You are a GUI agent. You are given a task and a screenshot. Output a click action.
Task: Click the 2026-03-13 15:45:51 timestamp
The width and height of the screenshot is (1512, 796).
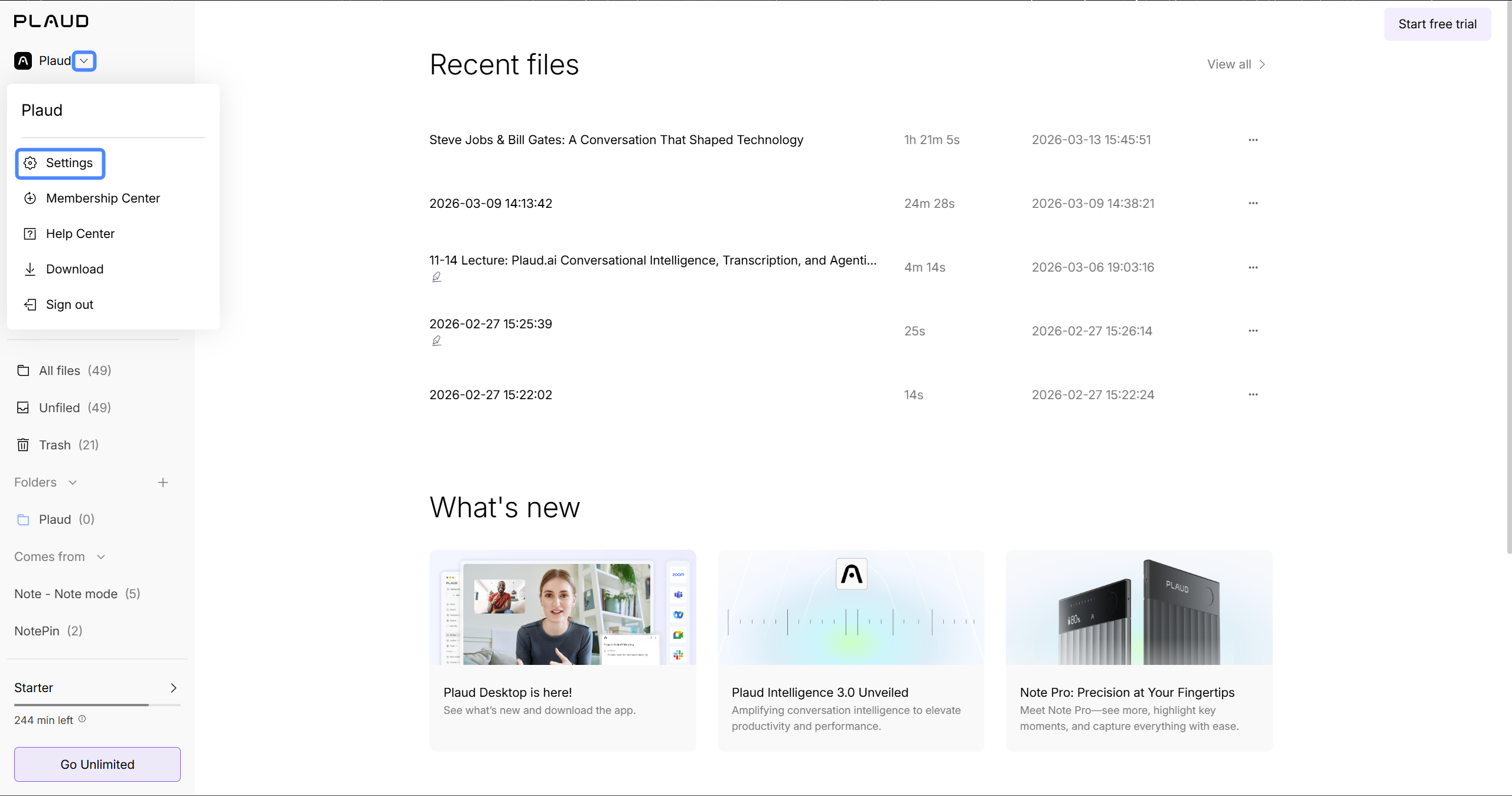(1091, 140)
